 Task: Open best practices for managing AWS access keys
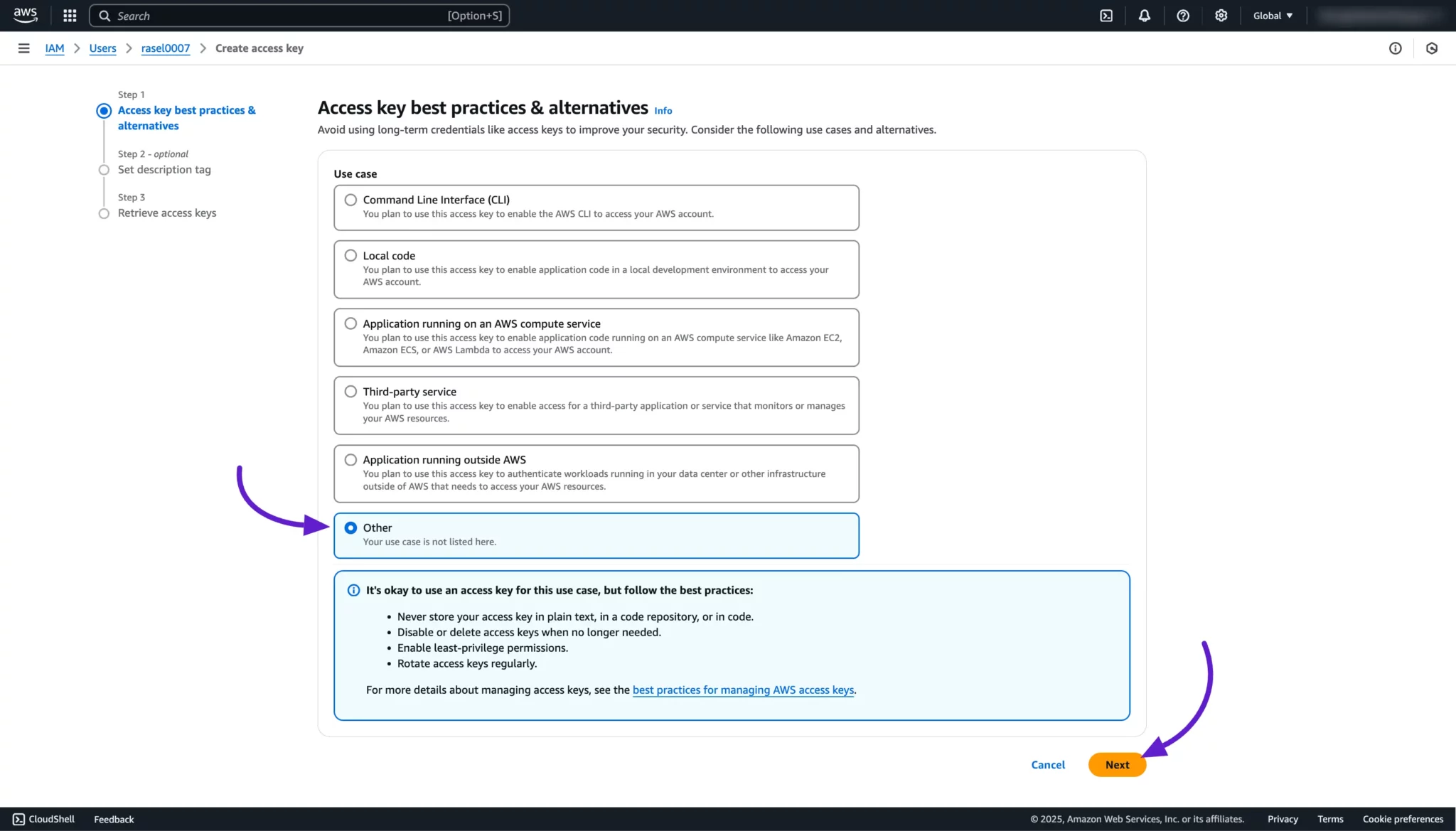(743, 690)
